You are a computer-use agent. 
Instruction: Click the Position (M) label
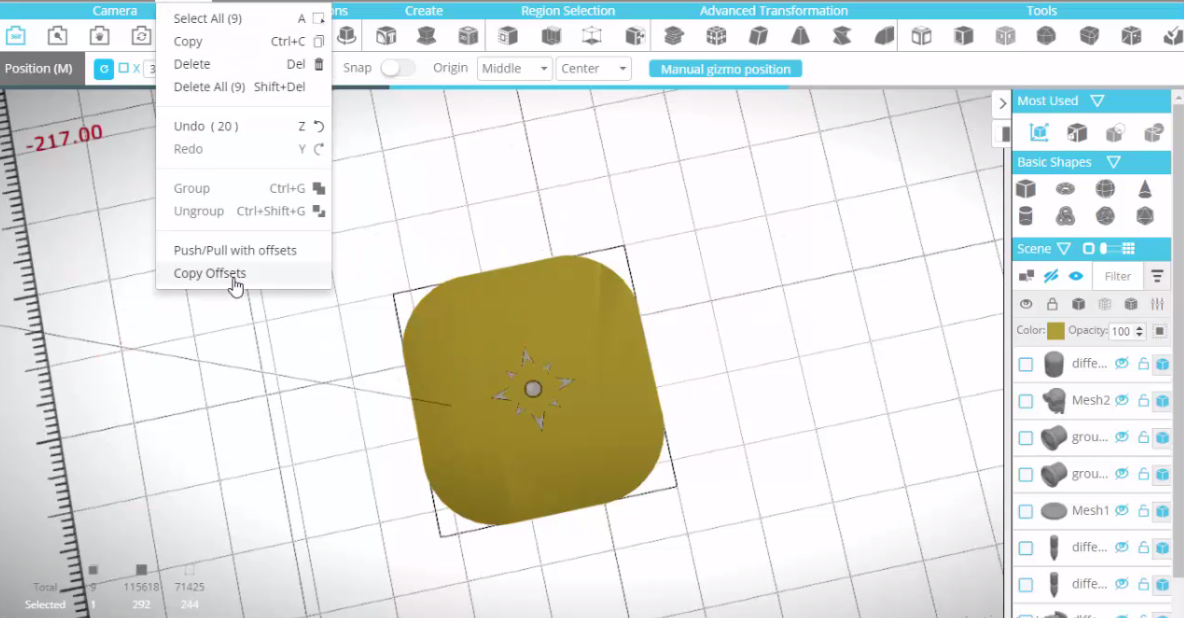pyautogui.click(x=39, y=69)
